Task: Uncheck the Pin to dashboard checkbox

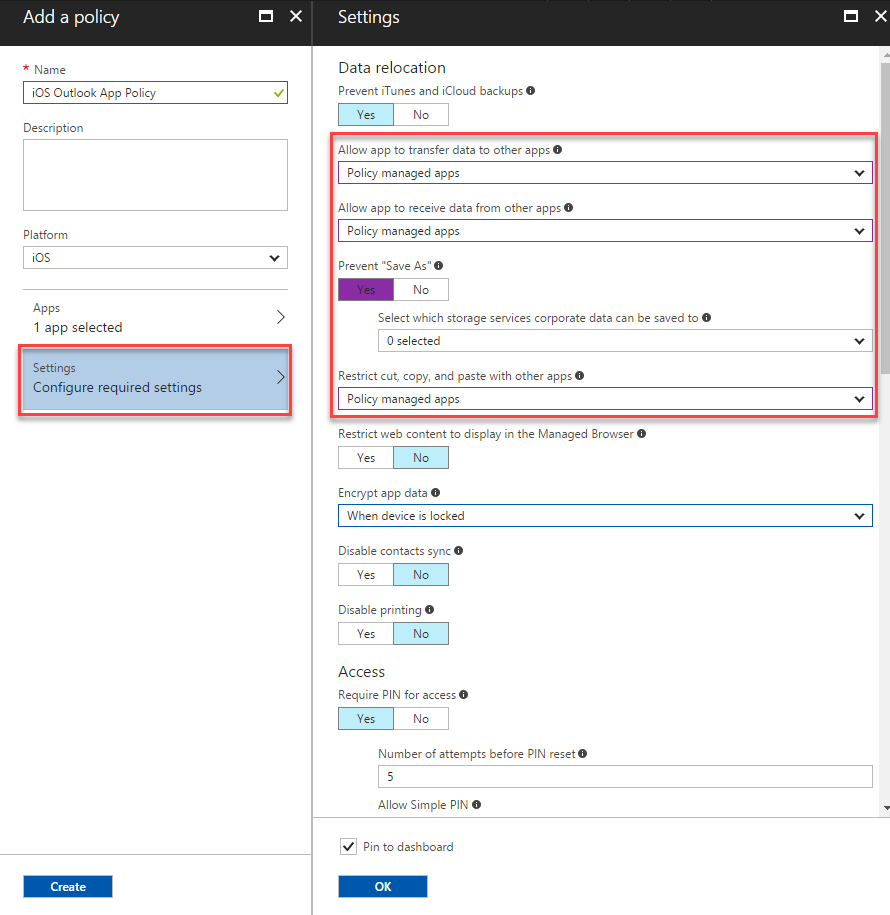Action: click(348, 846)
